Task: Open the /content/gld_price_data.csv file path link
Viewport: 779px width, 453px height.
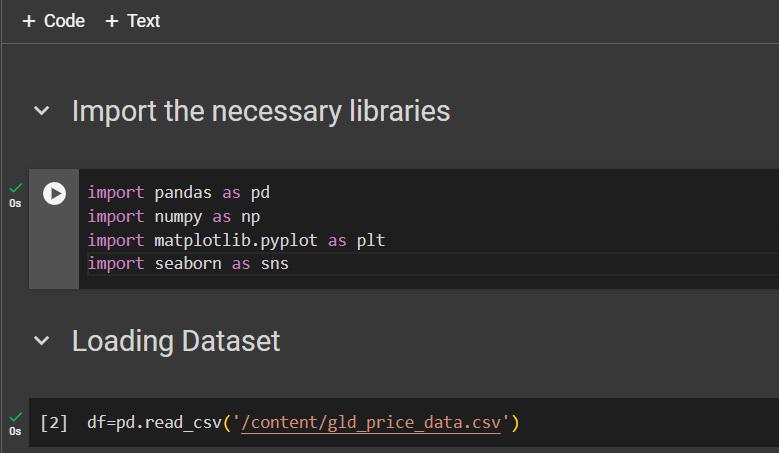Action: coord(372,423)
